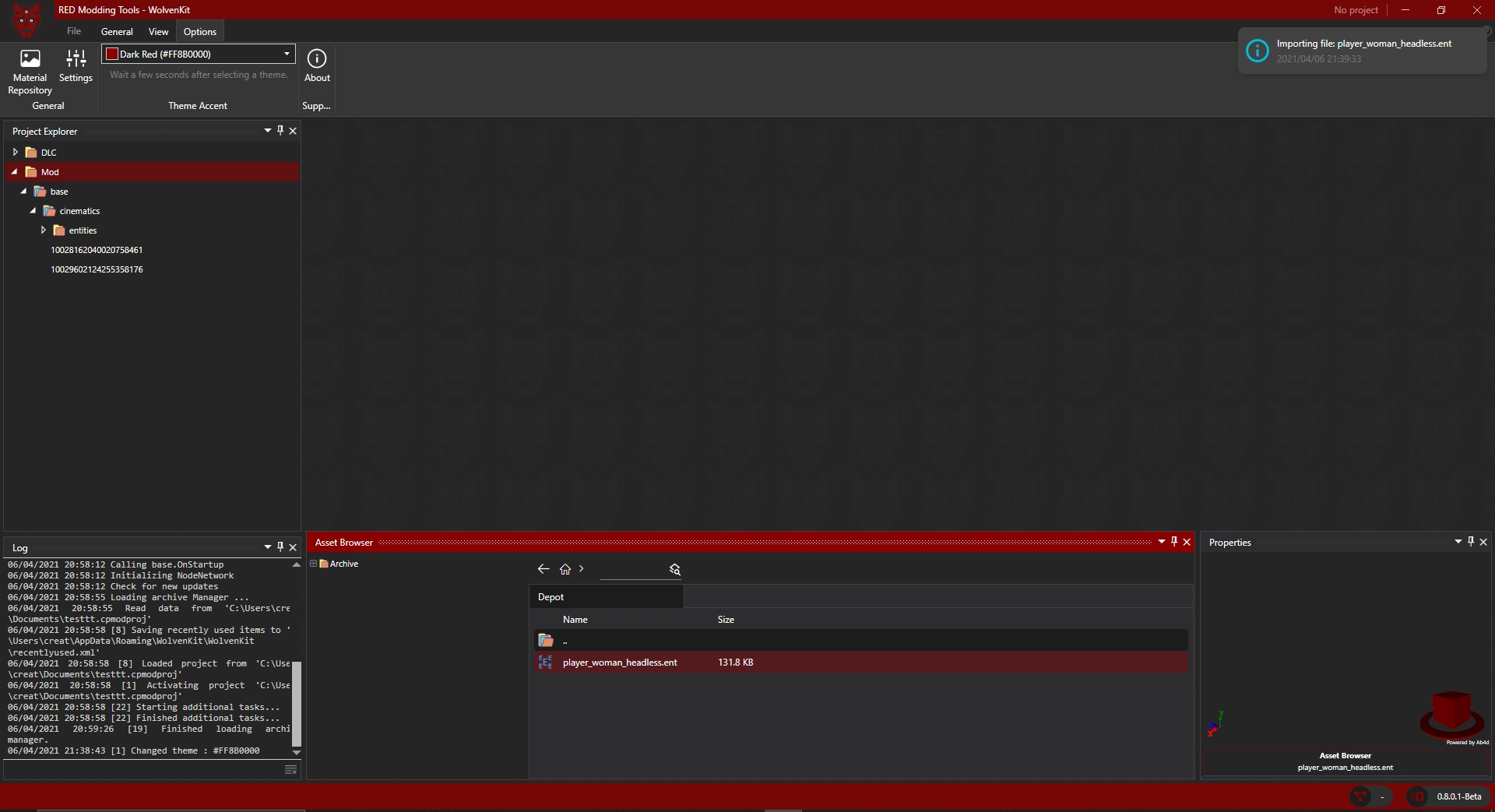
Task: Click the parent folder icon in Depot list
Action: click(546, 641)
